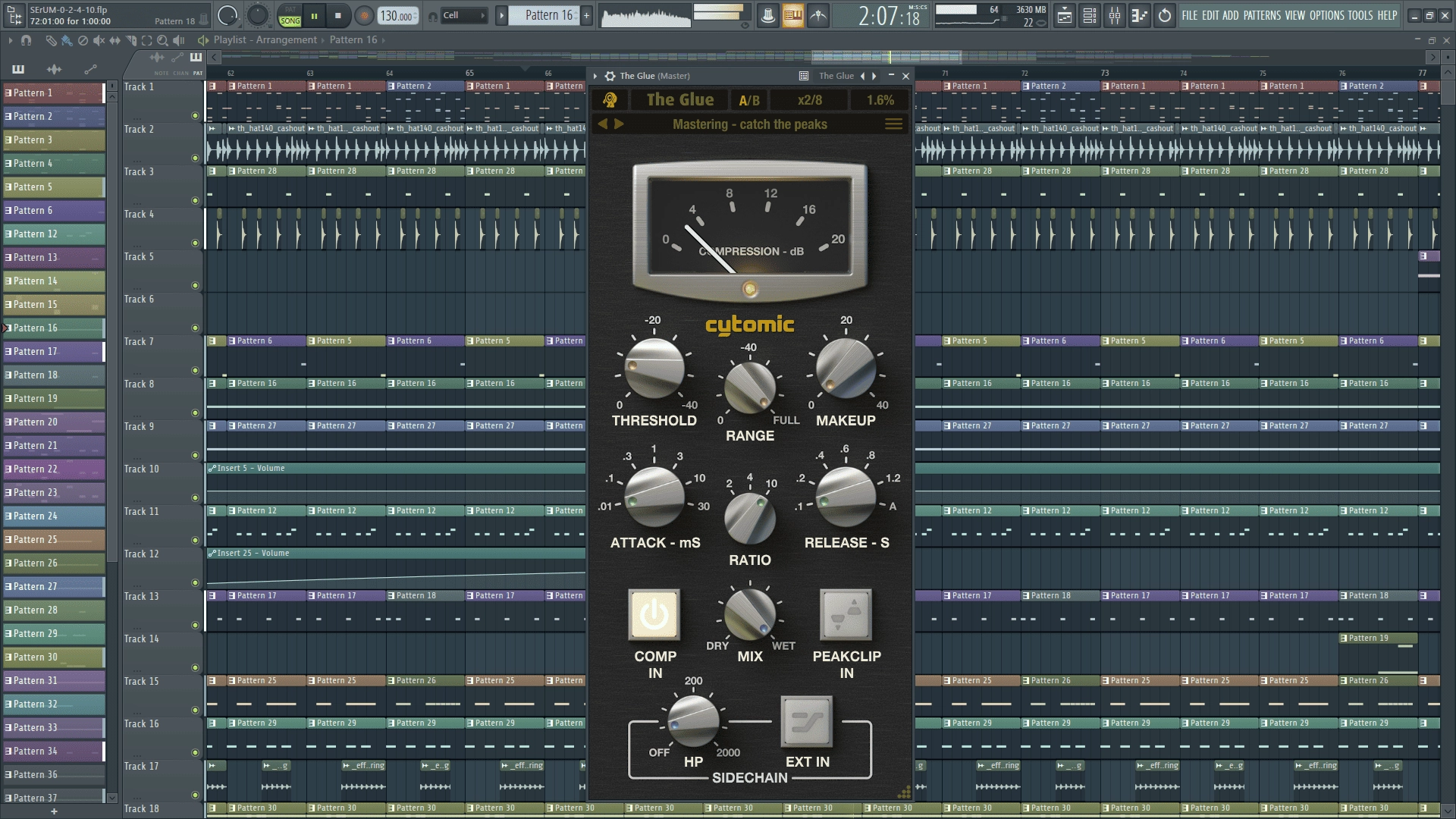
Task: Open the Mixer window from top toolbar
Action: click(x=1115, y=15)
